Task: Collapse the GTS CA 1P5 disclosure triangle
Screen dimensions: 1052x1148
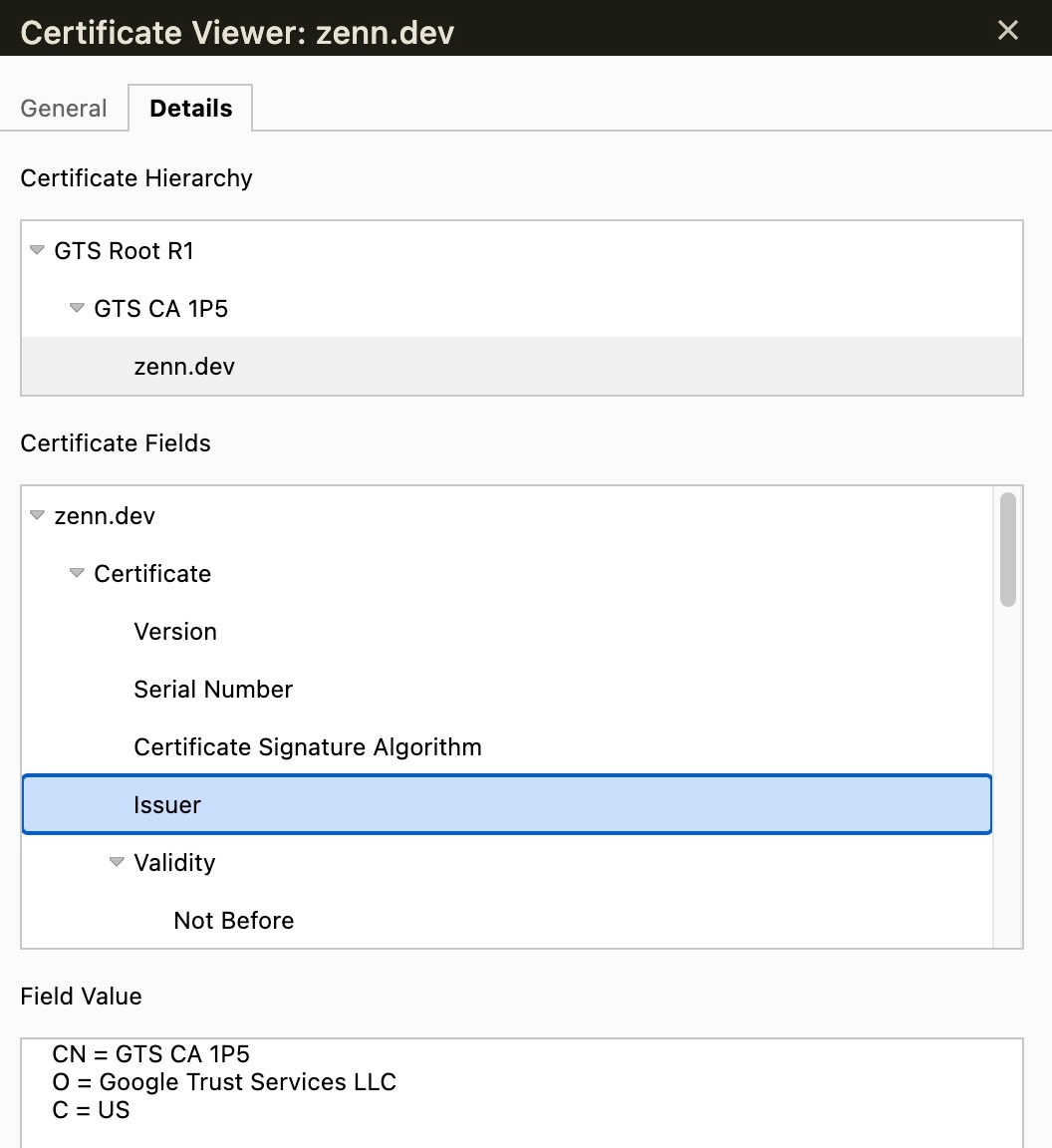Action: click(x=76, y=308)
